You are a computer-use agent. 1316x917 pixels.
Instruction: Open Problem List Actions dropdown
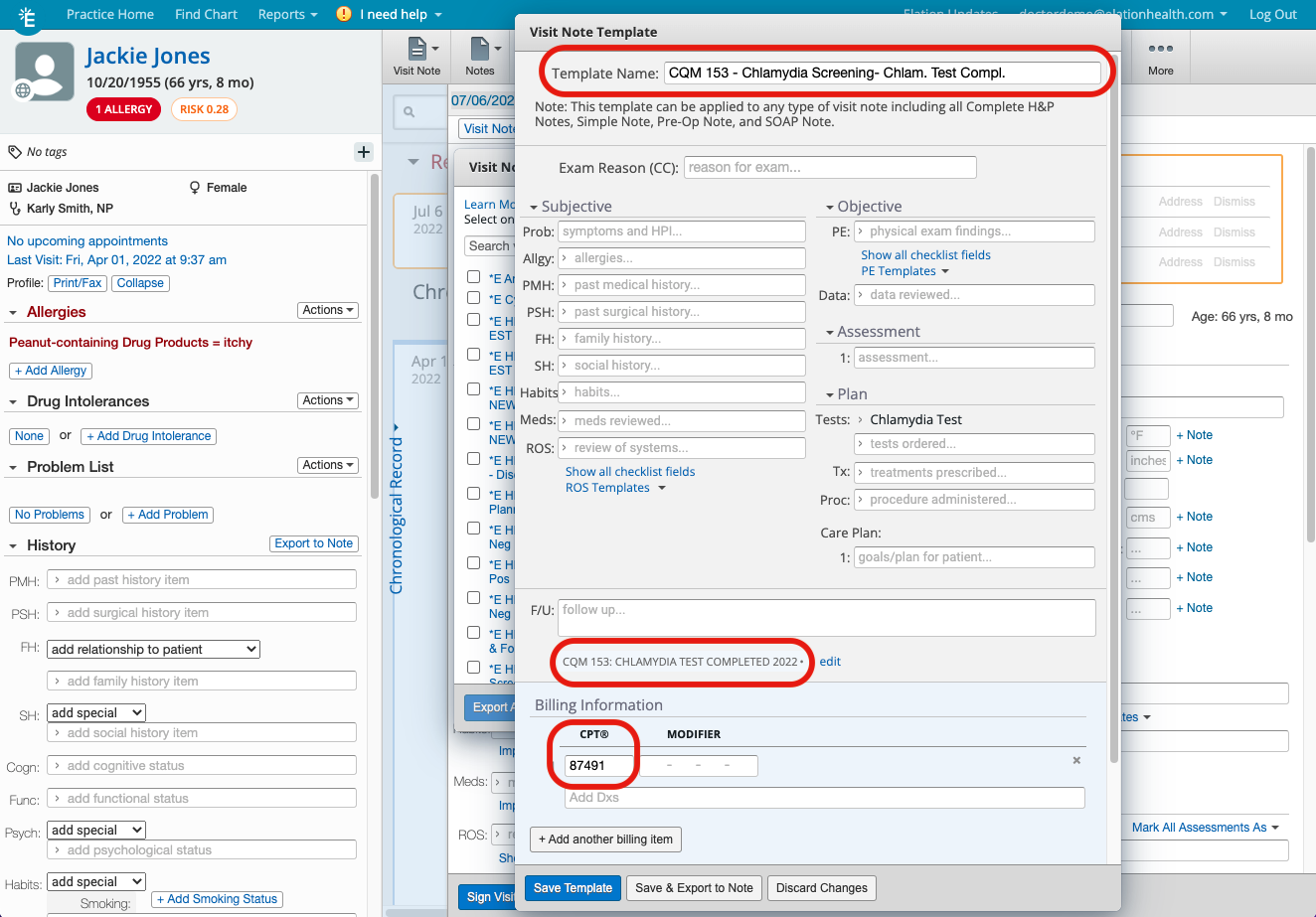pyautogui.click(x=328, y=465)
